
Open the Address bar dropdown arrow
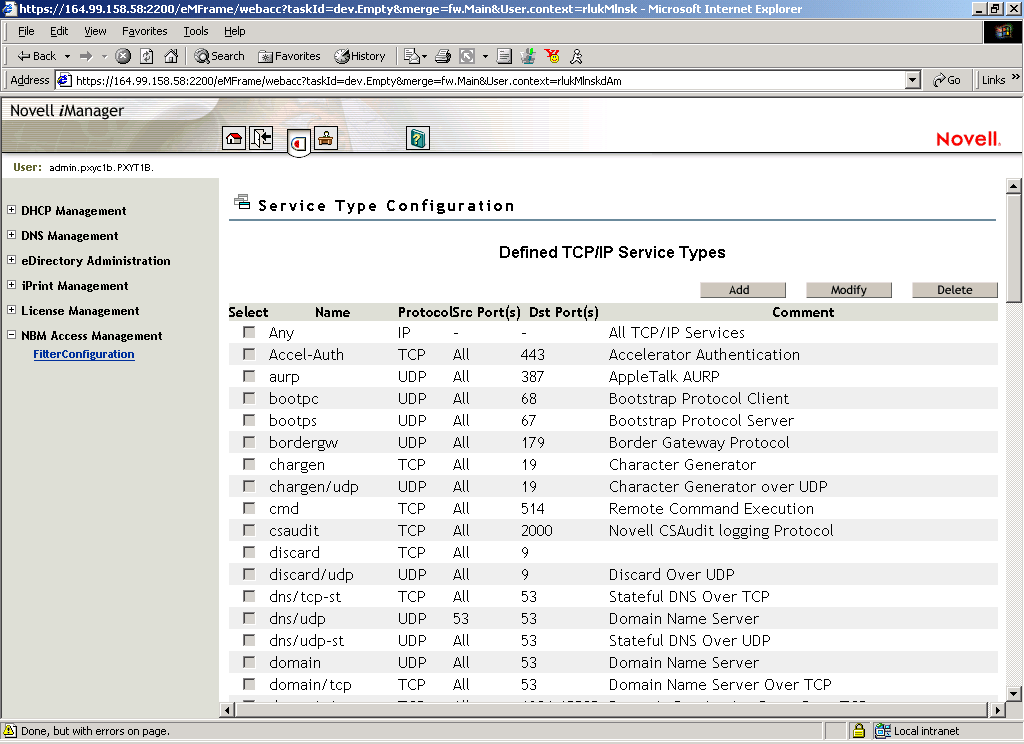912,80
